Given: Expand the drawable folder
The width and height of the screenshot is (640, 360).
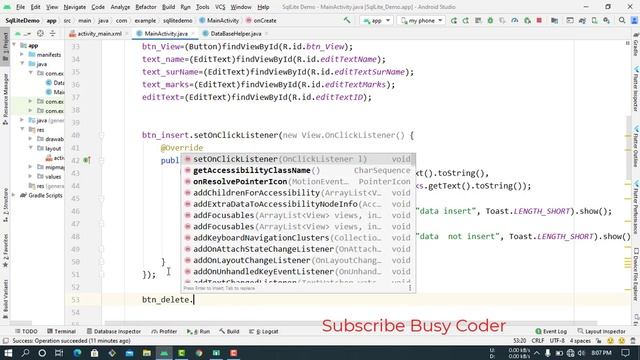Looking at the screenshot, I should [x=31, y=139].
